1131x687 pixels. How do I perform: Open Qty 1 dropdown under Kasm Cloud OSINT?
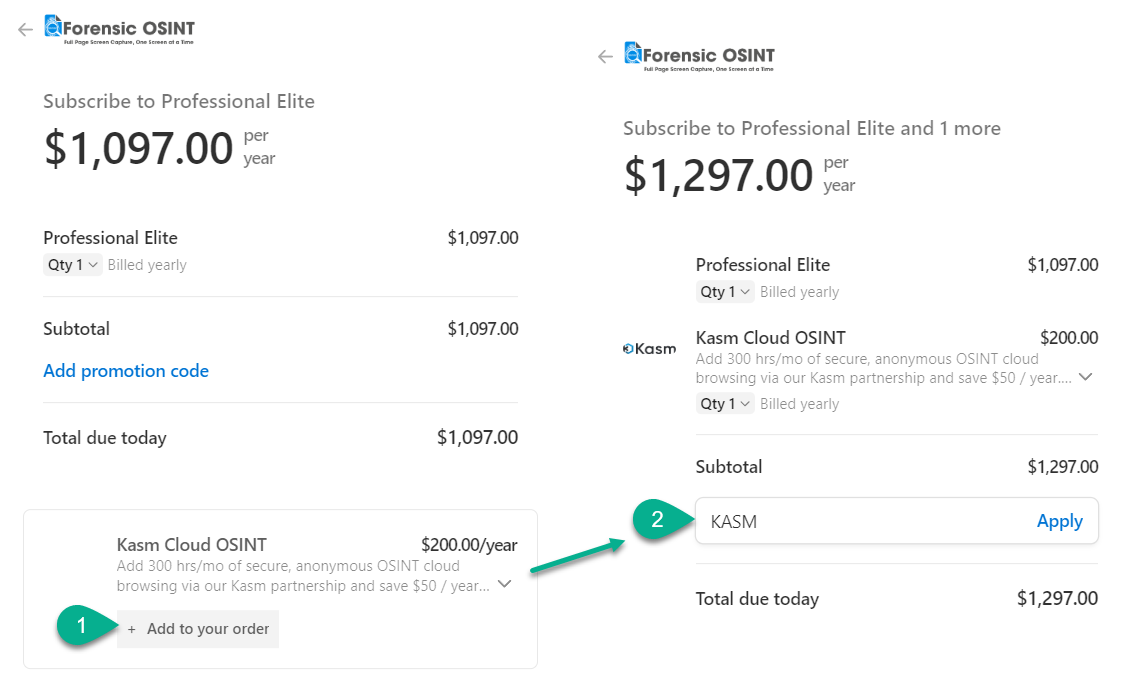coord(725,403)
